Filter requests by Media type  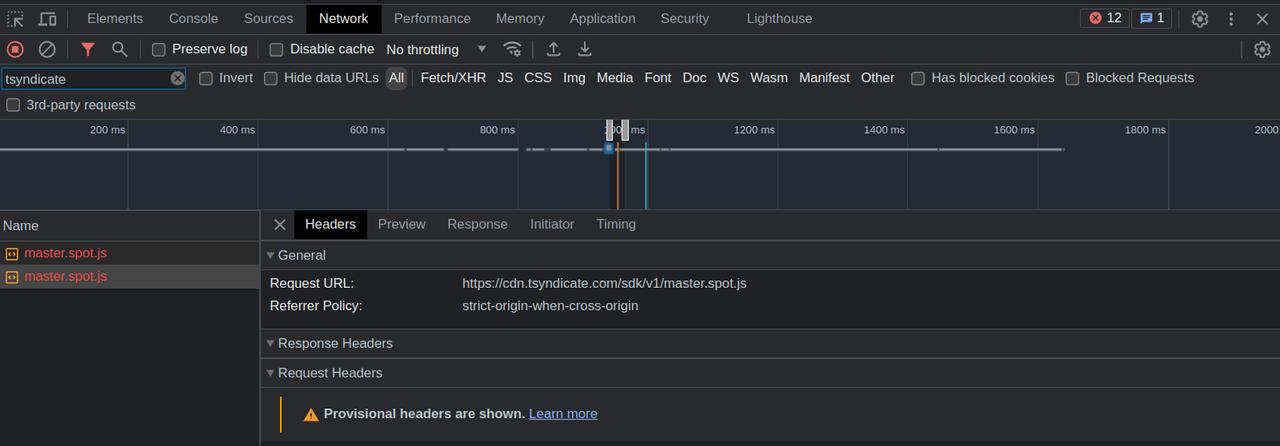(615, 78)
